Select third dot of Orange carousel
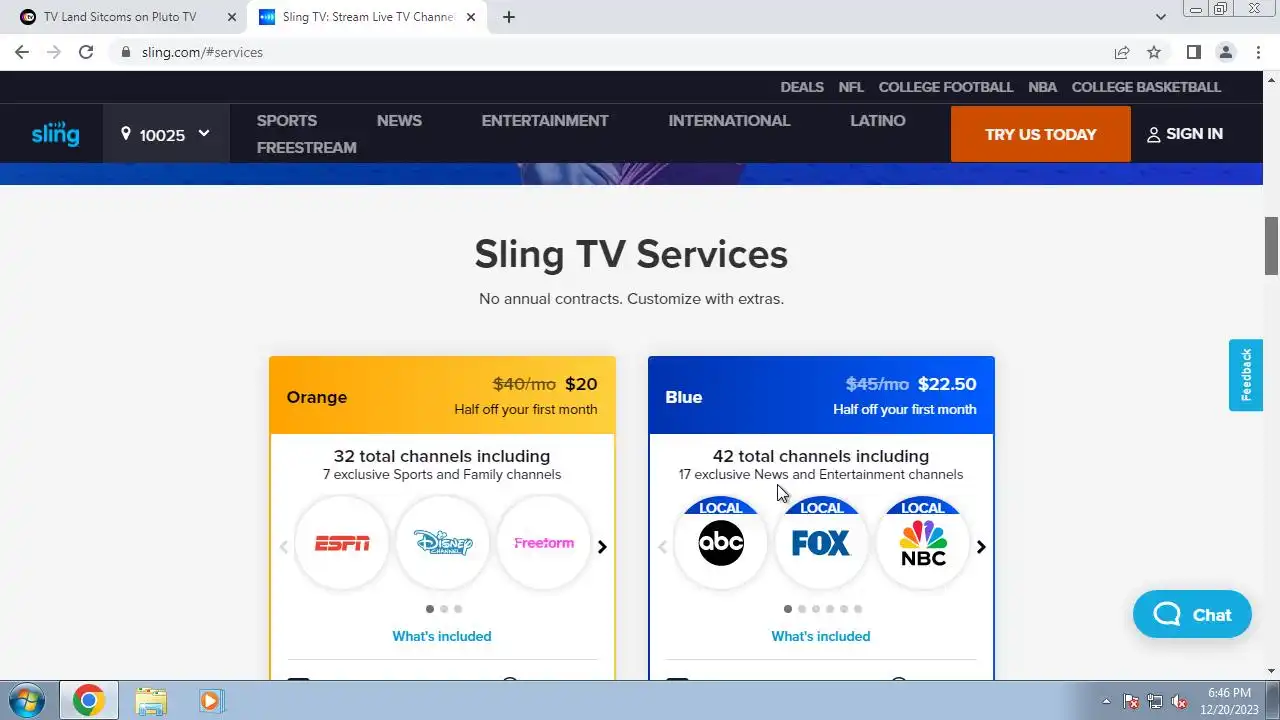The image size is (1280, 720). tap(458, 609)
